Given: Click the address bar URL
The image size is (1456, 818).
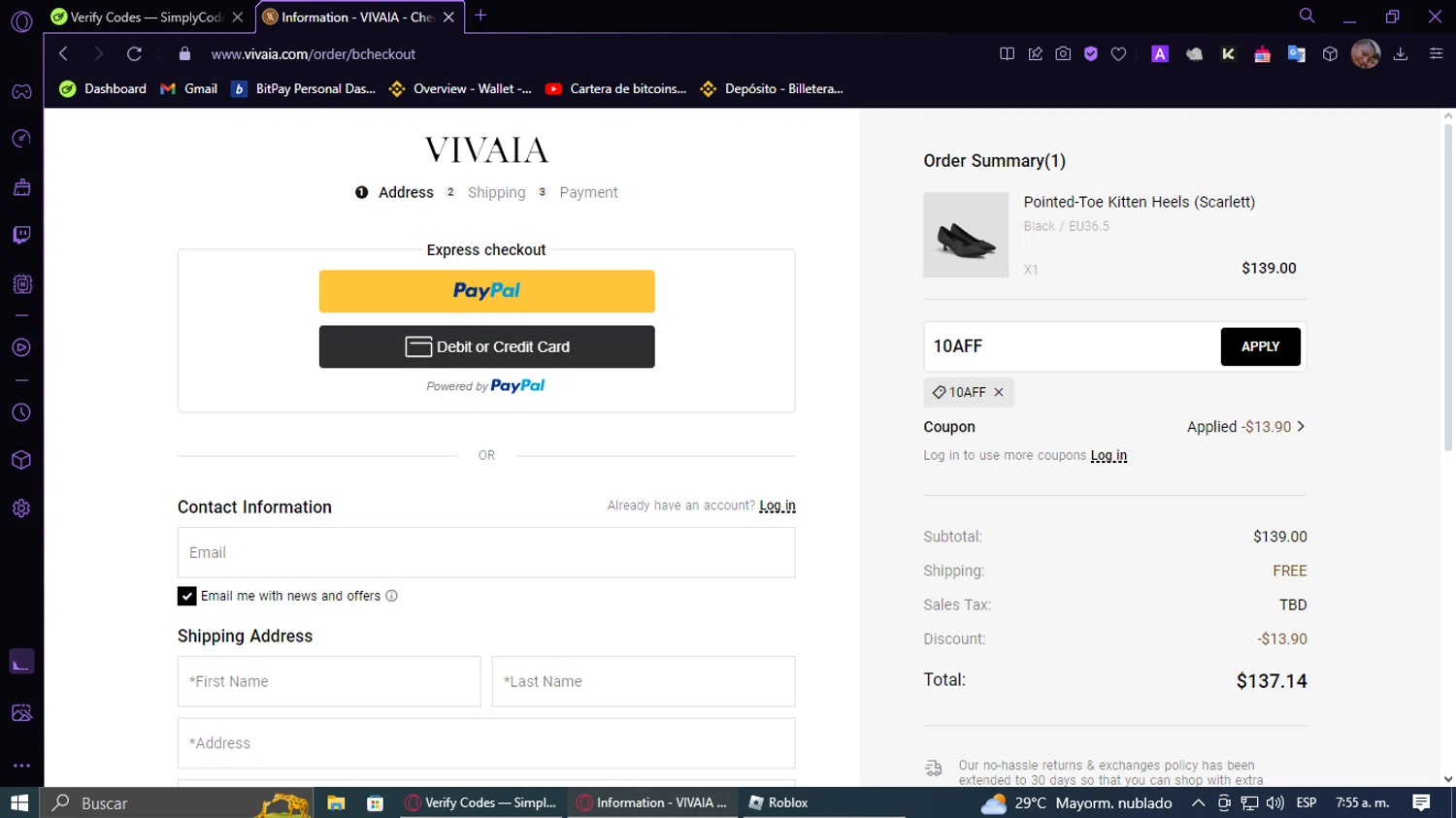Looking at the screenshot, I should point(313,54).
